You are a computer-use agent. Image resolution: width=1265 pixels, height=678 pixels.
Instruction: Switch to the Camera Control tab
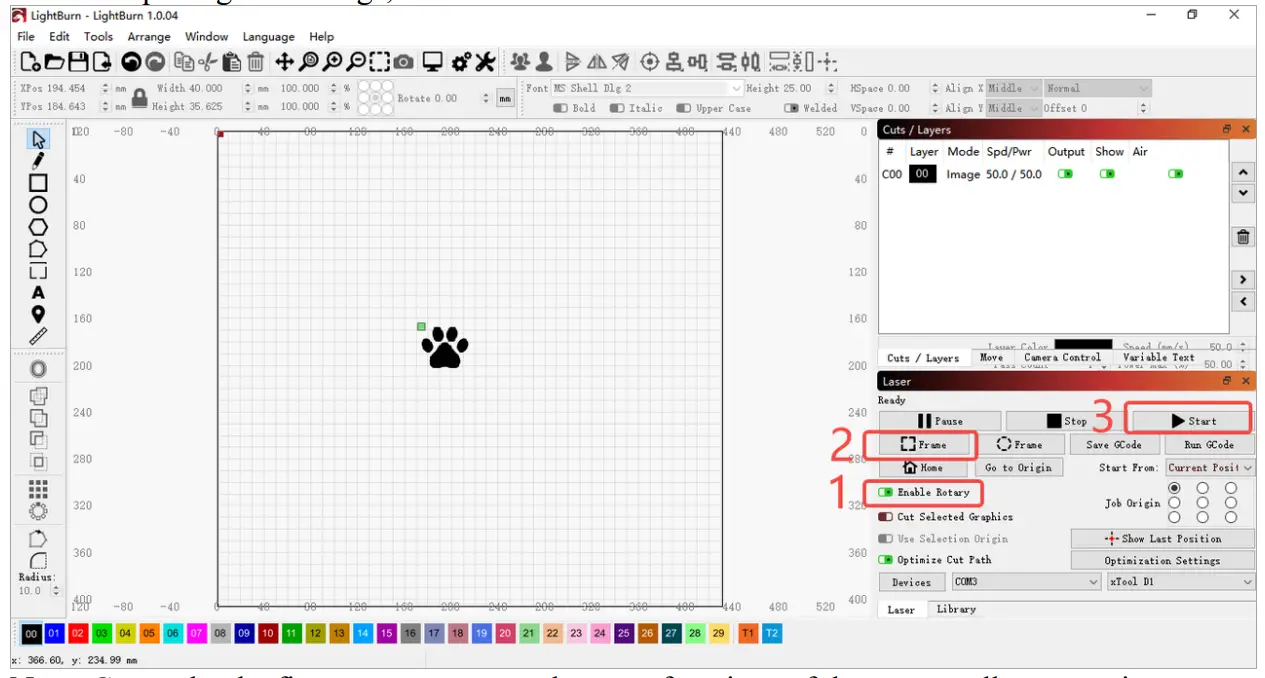pos(1062,357)
